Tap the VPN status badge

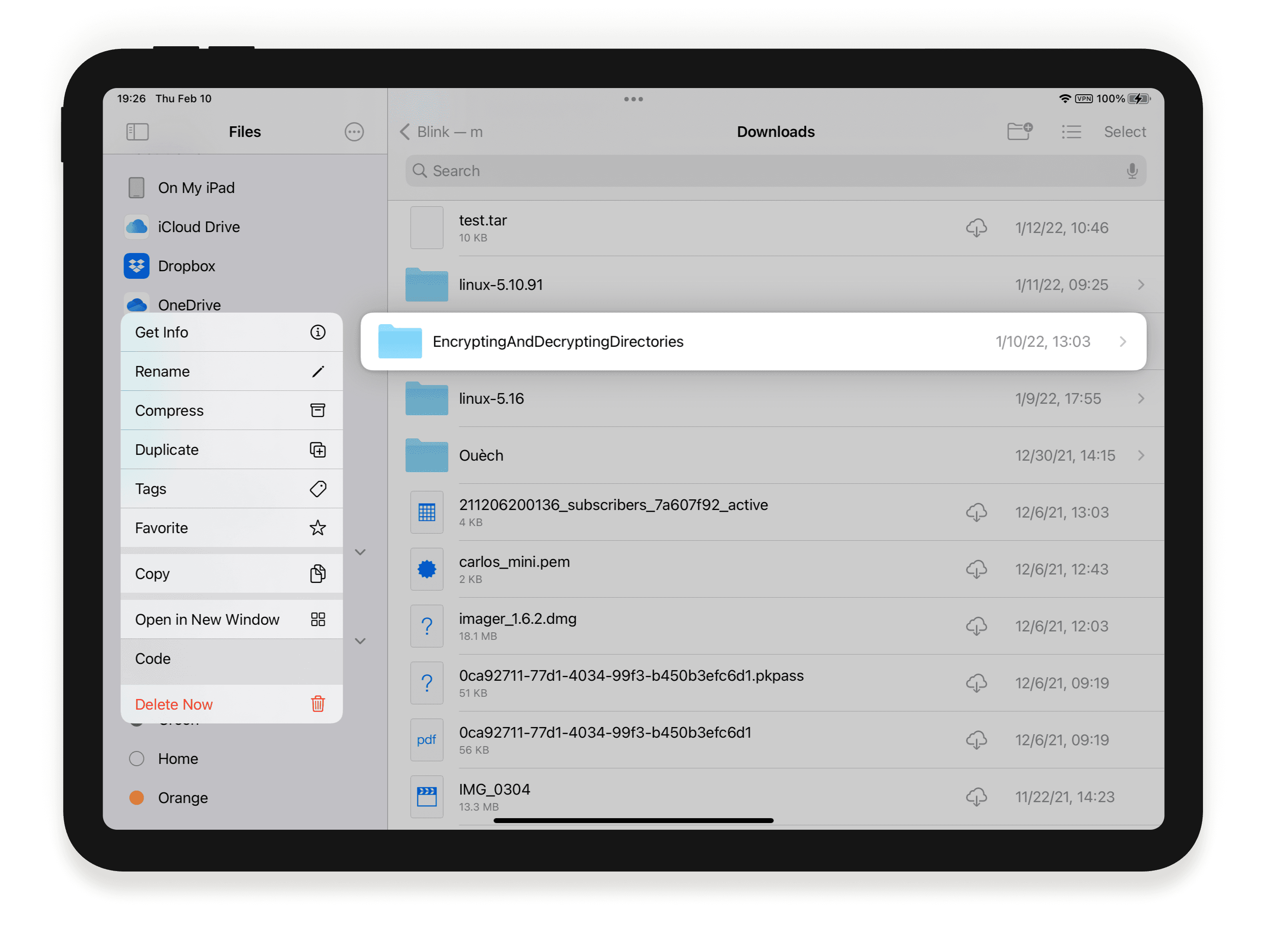tap(1084, 98)
